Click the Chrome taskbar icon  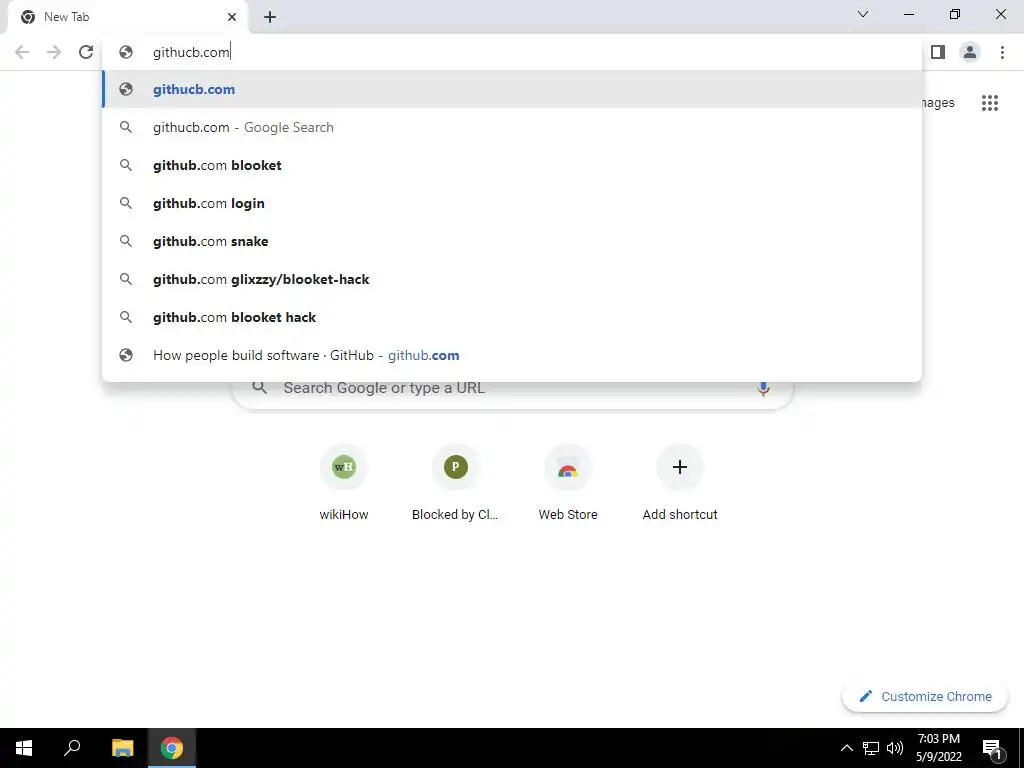[x=172, y=748]
